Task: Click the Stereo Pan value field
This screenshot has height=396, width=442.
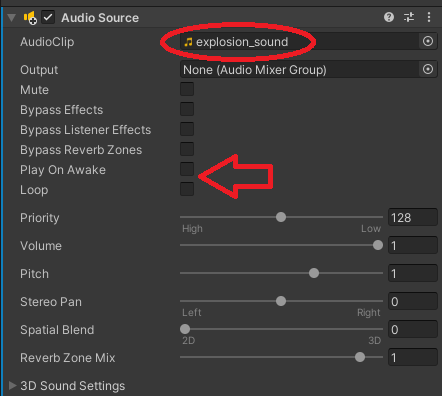Action: click(413, 301)
